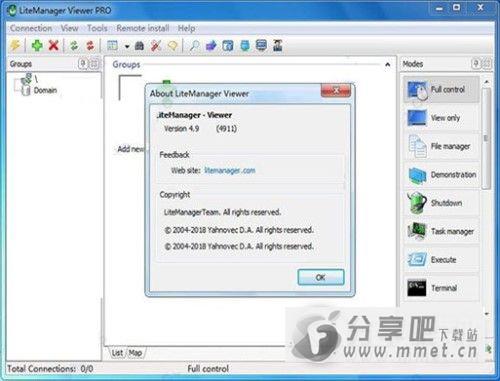500x381 pixels.
Task: Select the Shutdown mode
Action: point(441,203)
